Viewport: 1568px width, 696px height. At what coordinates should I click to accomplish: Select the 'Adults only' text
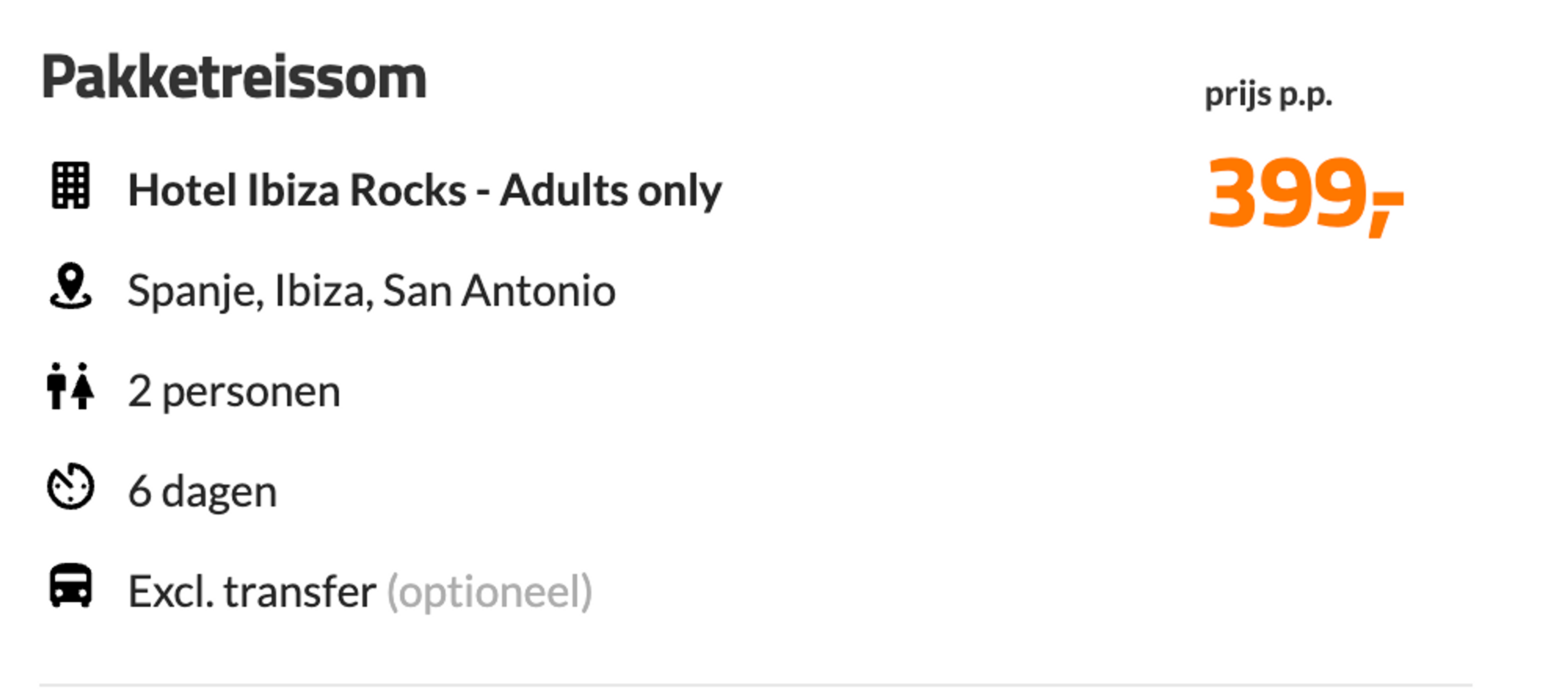point(610,190)
